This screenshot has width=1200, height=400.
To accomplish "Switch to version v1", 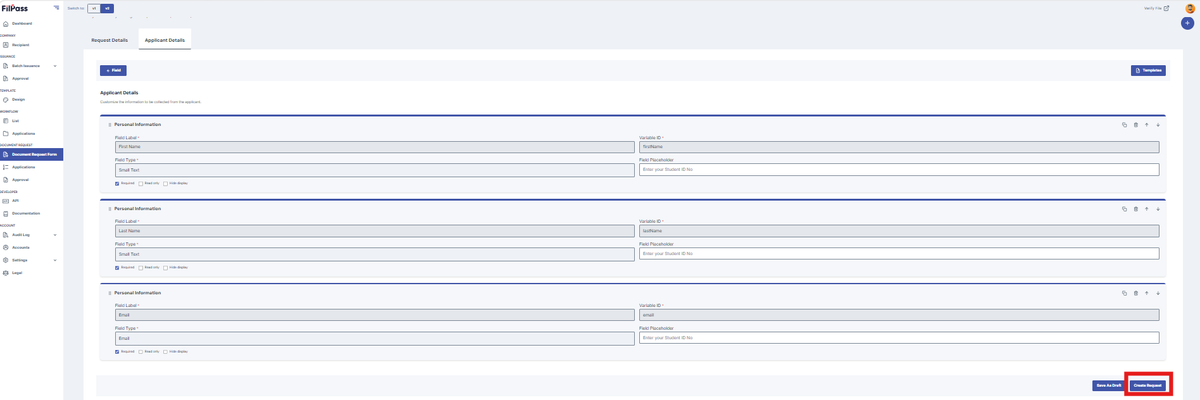I will [x=94, y=8].
